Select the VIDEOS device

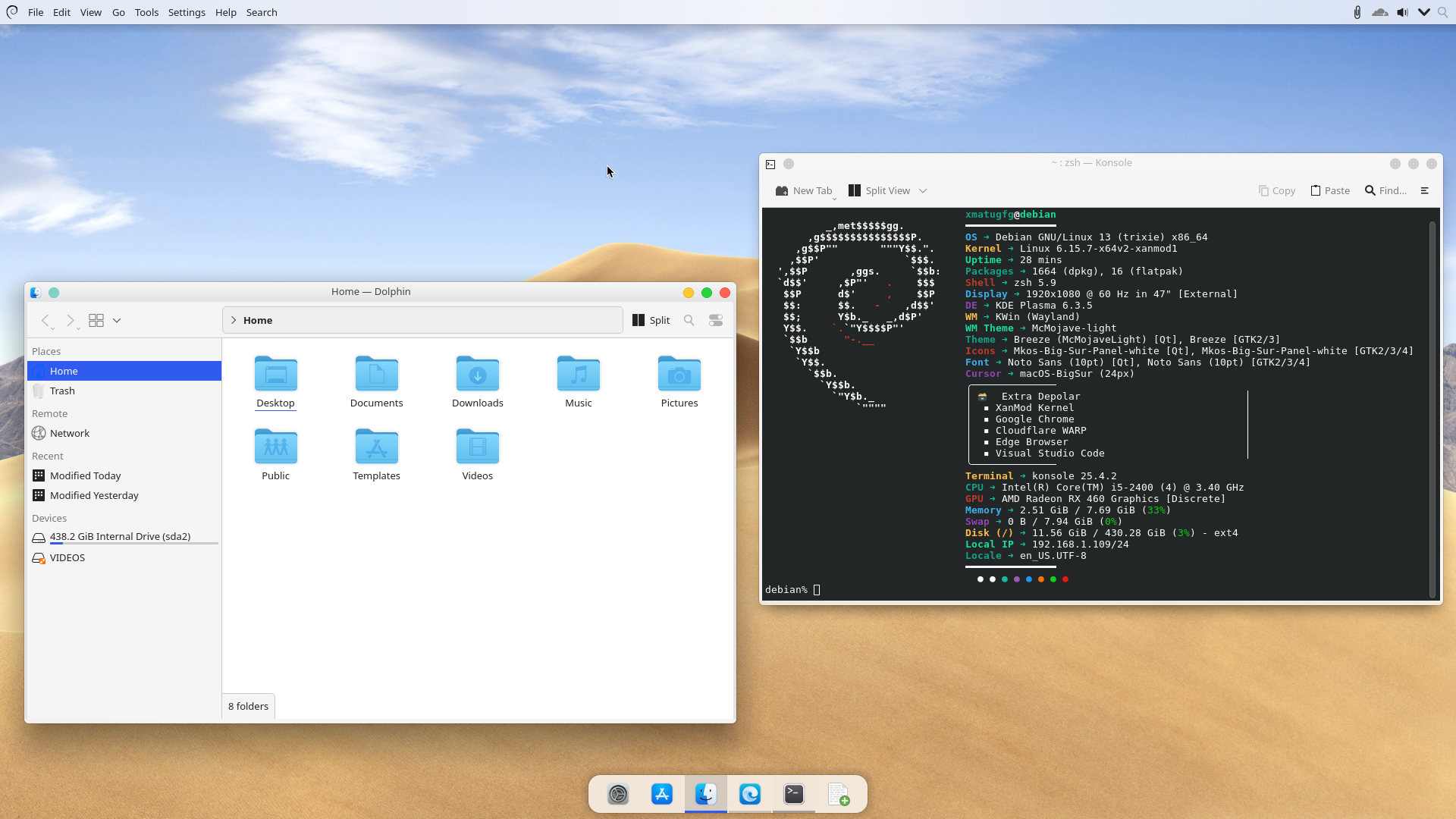(x=124, y=557)
